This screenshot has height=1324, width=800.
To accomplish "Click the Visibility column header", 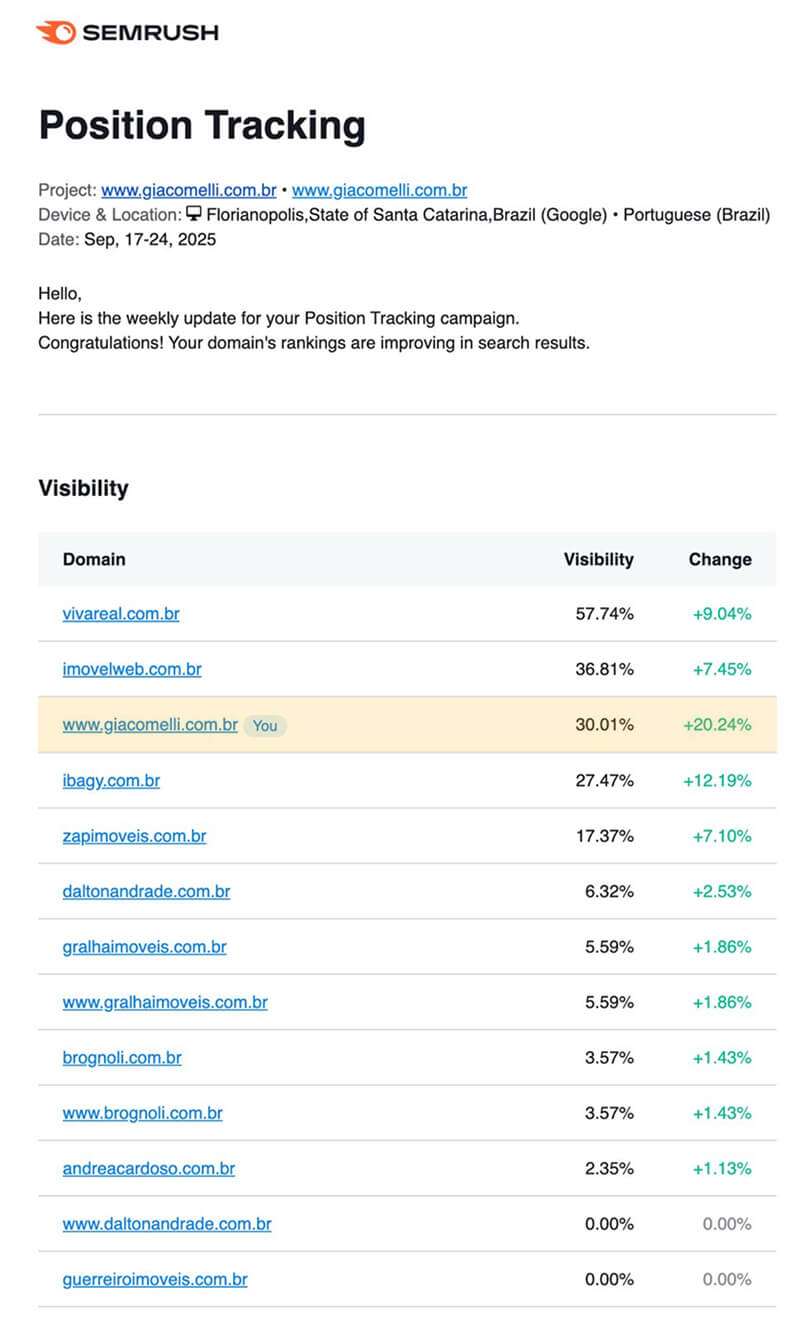I will pyautogui.click(x=598, y=559).
